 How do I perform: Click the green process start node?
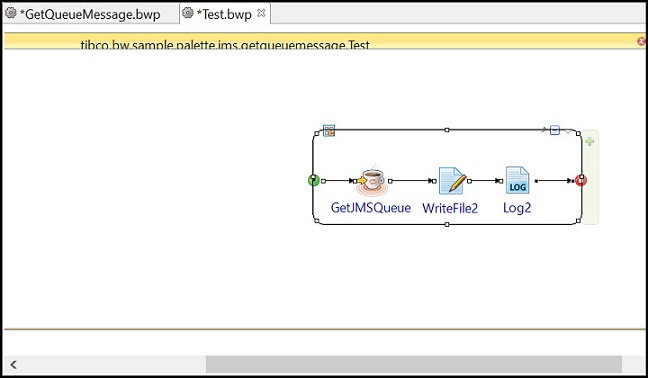314,180
